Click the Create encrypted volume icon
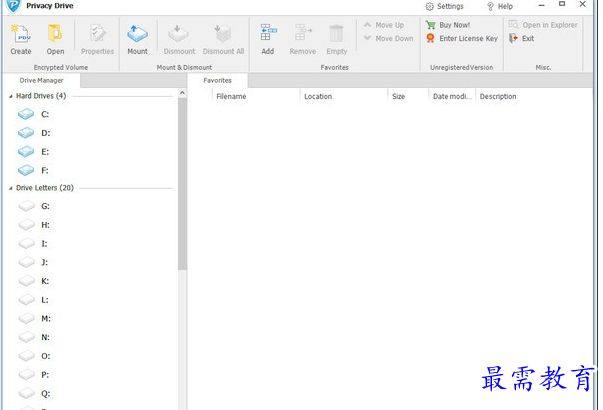This screenshot has width=603, height=410. [x=20, y=34]
